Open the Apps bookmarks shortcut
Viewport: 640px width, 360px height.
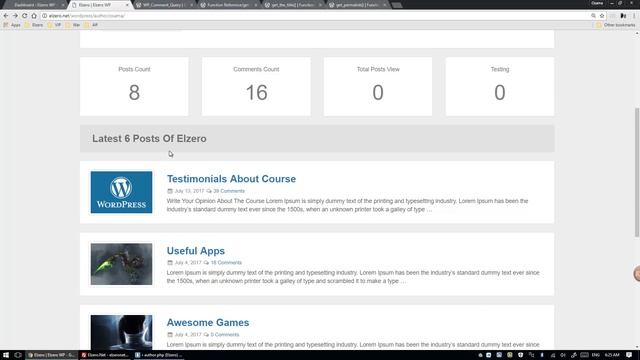[x=12, y=25]
